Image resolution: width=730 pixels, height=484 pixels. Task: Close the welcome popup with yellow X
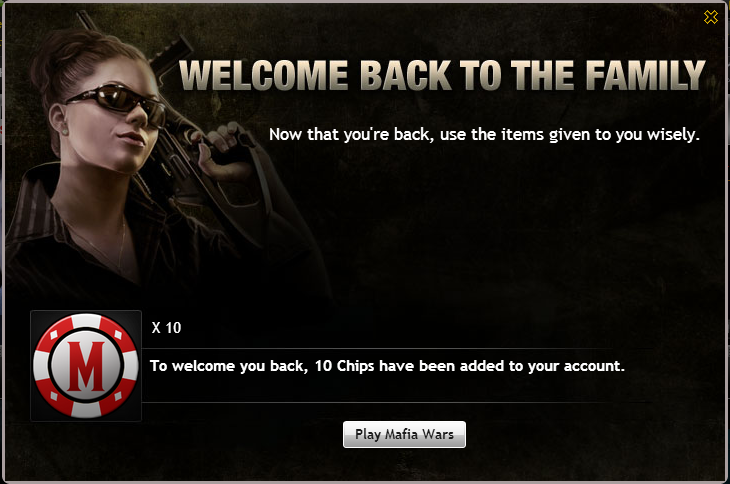click(x=710, y=17)
